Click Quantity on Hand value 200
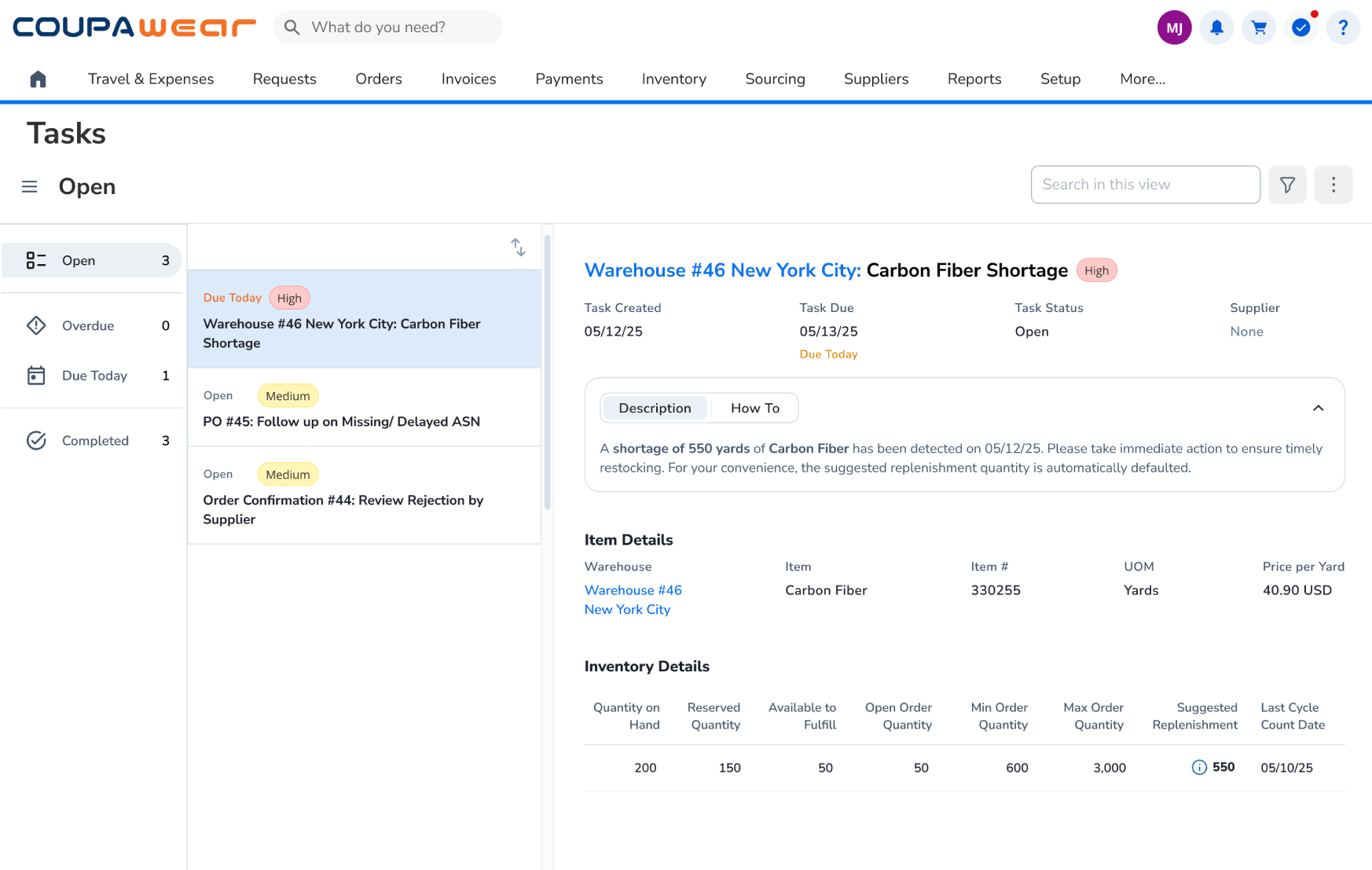Image resolution: width=1372 pixels, height=870 pixels. (x=645, y=768)
